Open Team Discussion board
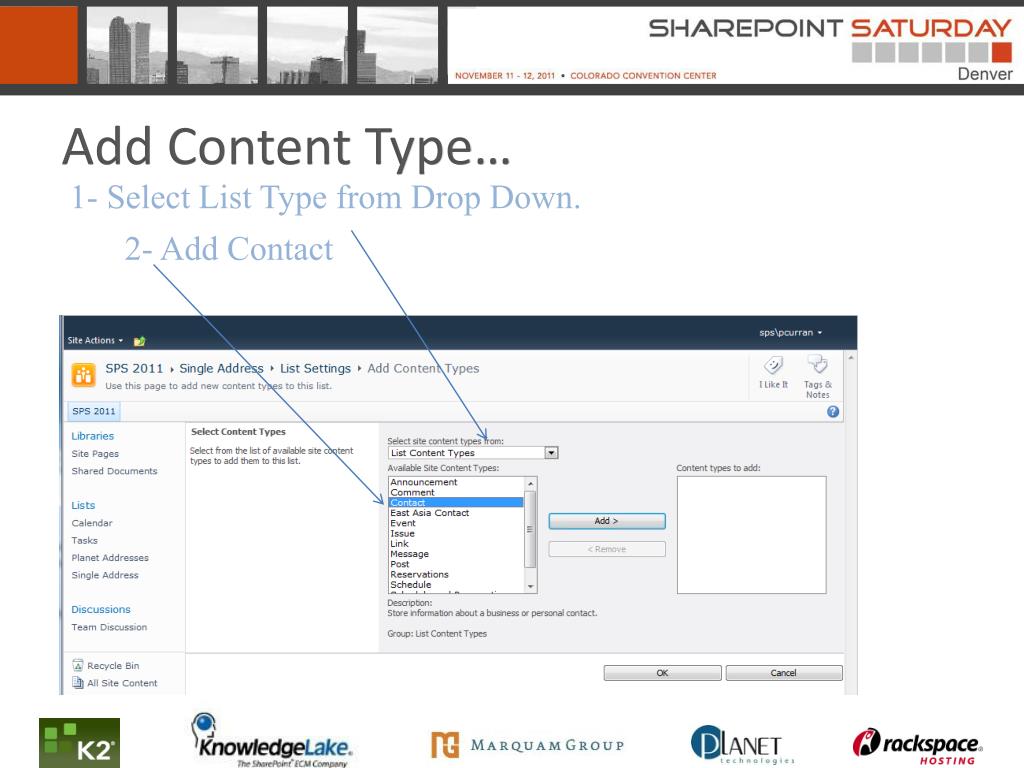 click(x=109, y=627)
